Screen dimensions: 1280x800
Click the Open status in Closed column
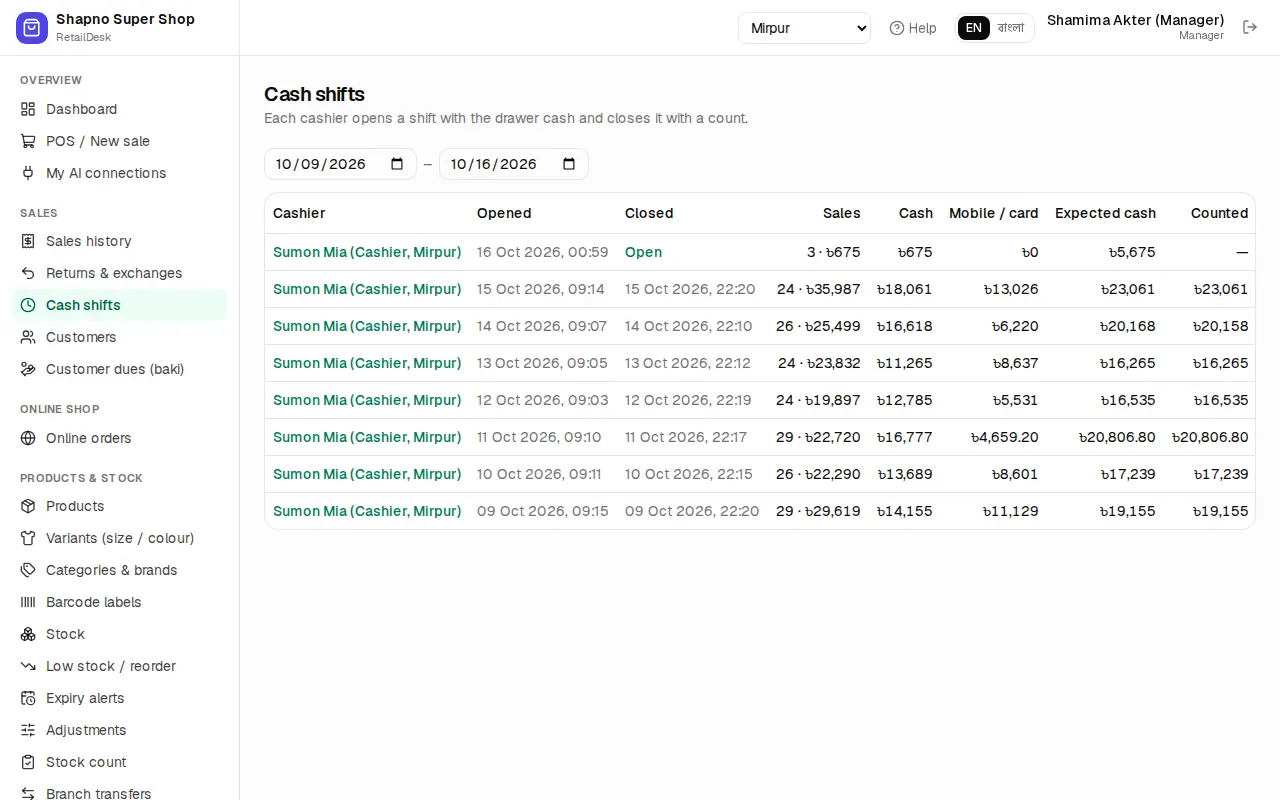(643, 252)
